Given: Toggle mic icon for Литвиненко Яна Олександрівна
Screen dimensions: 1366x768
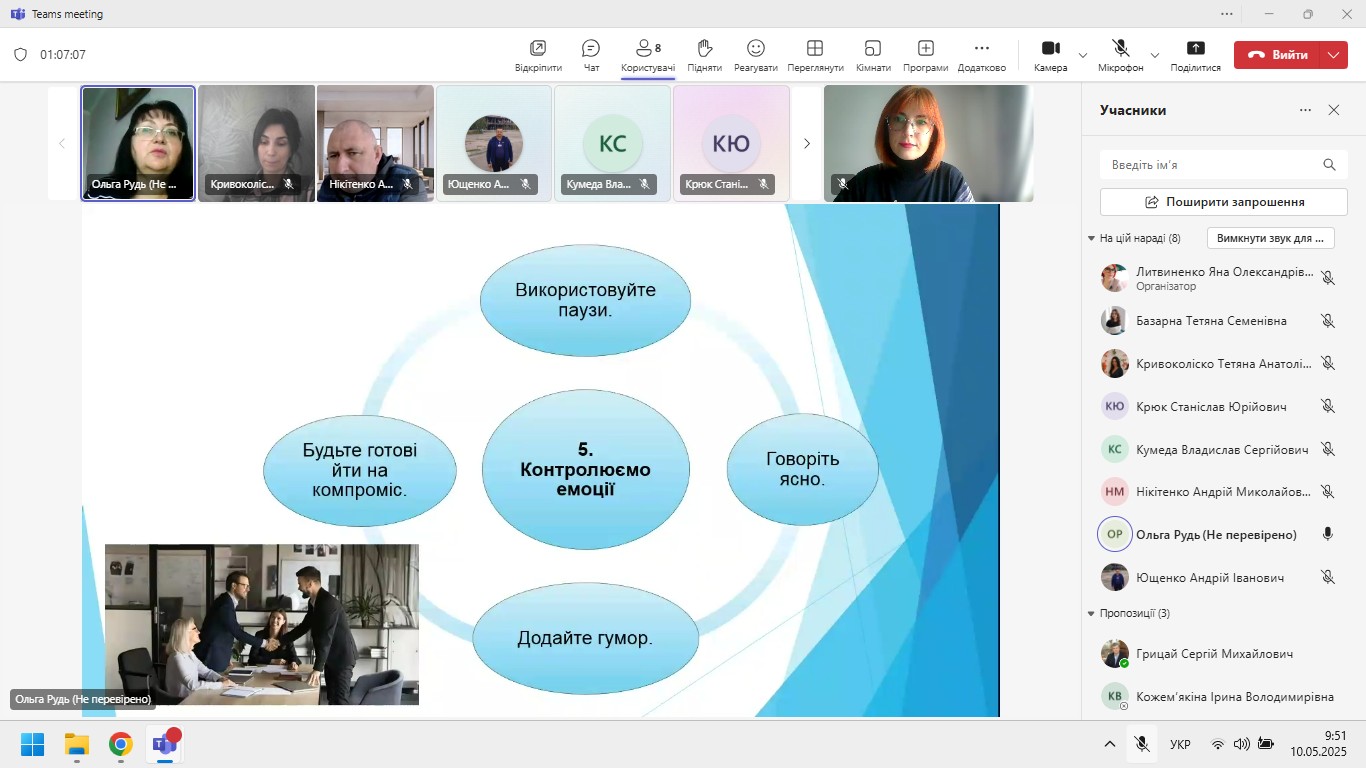Looking at the screenshot, I should (x=1328, y=278).
